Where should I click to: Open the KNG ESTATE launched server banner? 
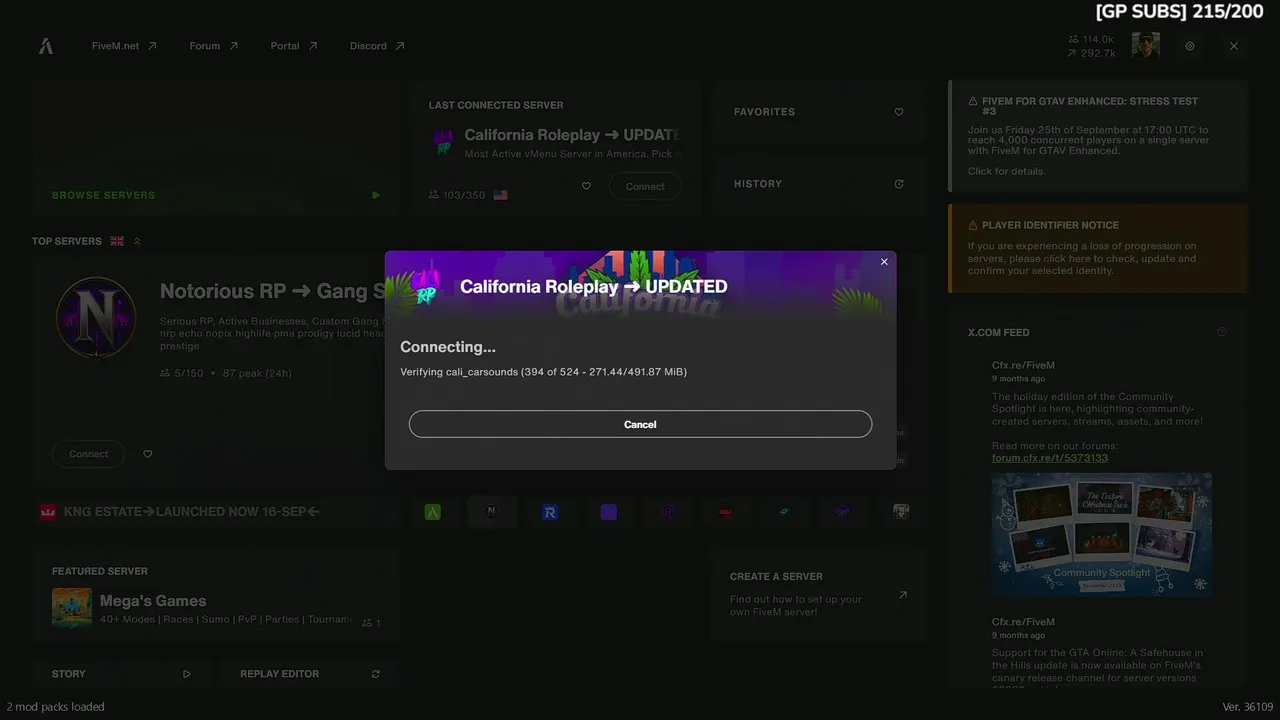click(x=216, y=512)
